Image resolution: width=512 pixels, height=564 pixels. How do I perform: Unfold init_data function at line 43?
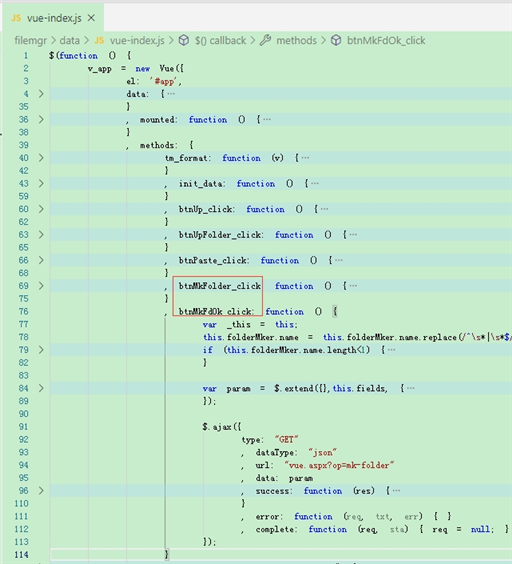pos(41,183)
